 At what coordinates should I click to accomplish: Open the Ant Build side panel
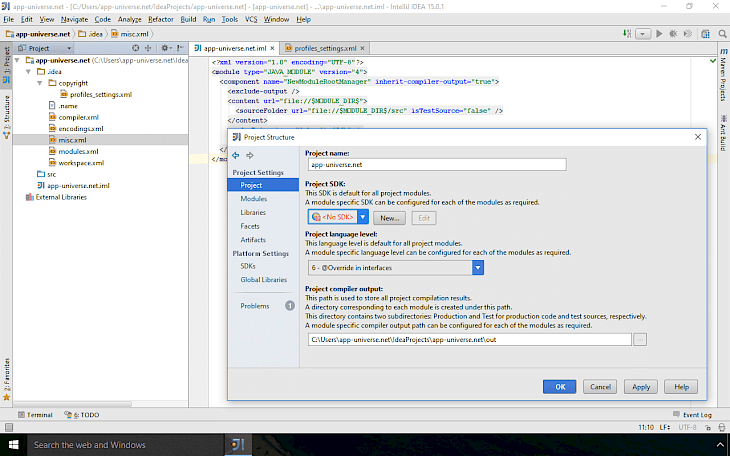(723, 133)
